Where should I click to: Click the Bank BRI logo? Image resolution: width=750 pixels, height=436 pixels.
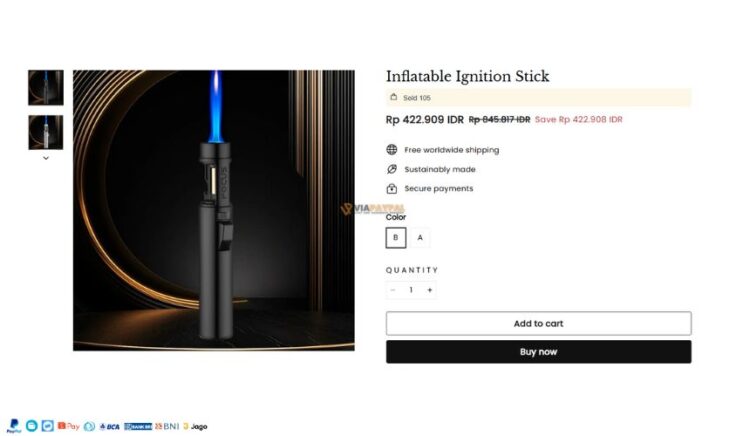(140, 426)
